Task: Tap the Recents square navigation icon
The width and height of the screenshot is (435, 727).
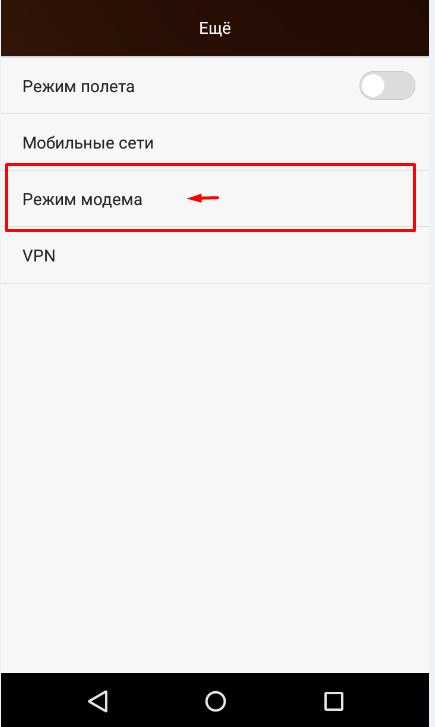Action: point(333,701)
